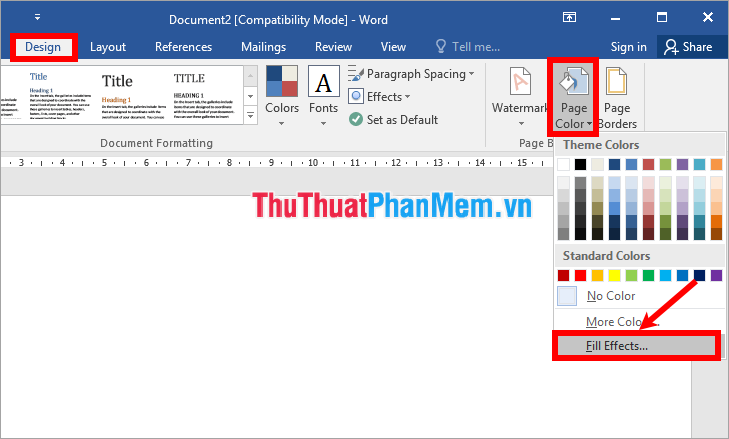Image resolution: width=729 pixels, height=439 pixels.
Task: Select the yellow standard color swatch
Action: coord(615,275)
